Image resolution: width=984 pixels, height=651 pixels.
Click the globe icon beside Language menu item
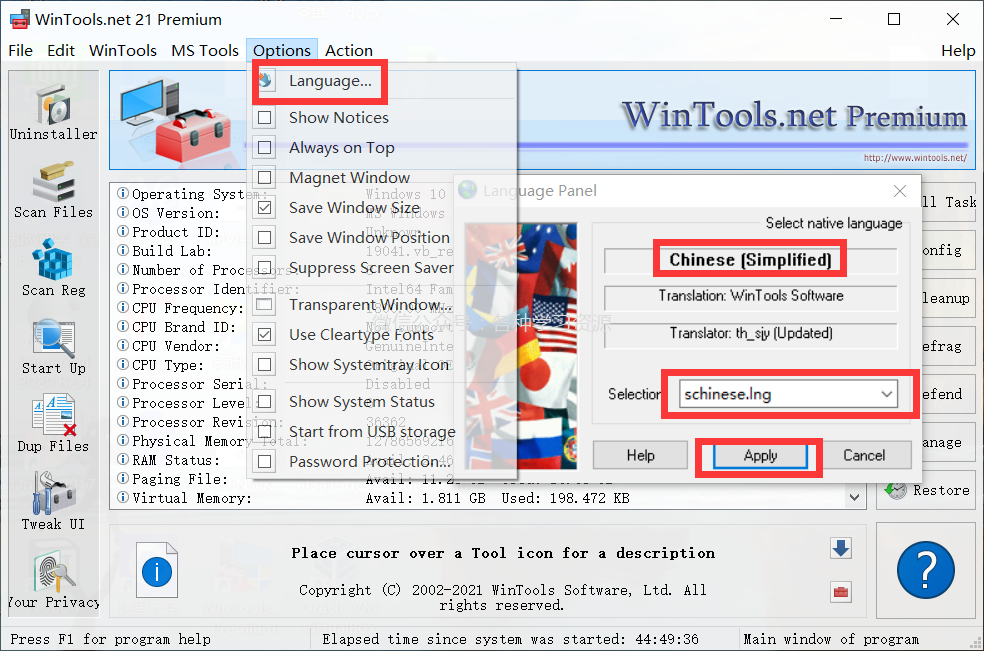pyautogui.click(x=265, y=80)
